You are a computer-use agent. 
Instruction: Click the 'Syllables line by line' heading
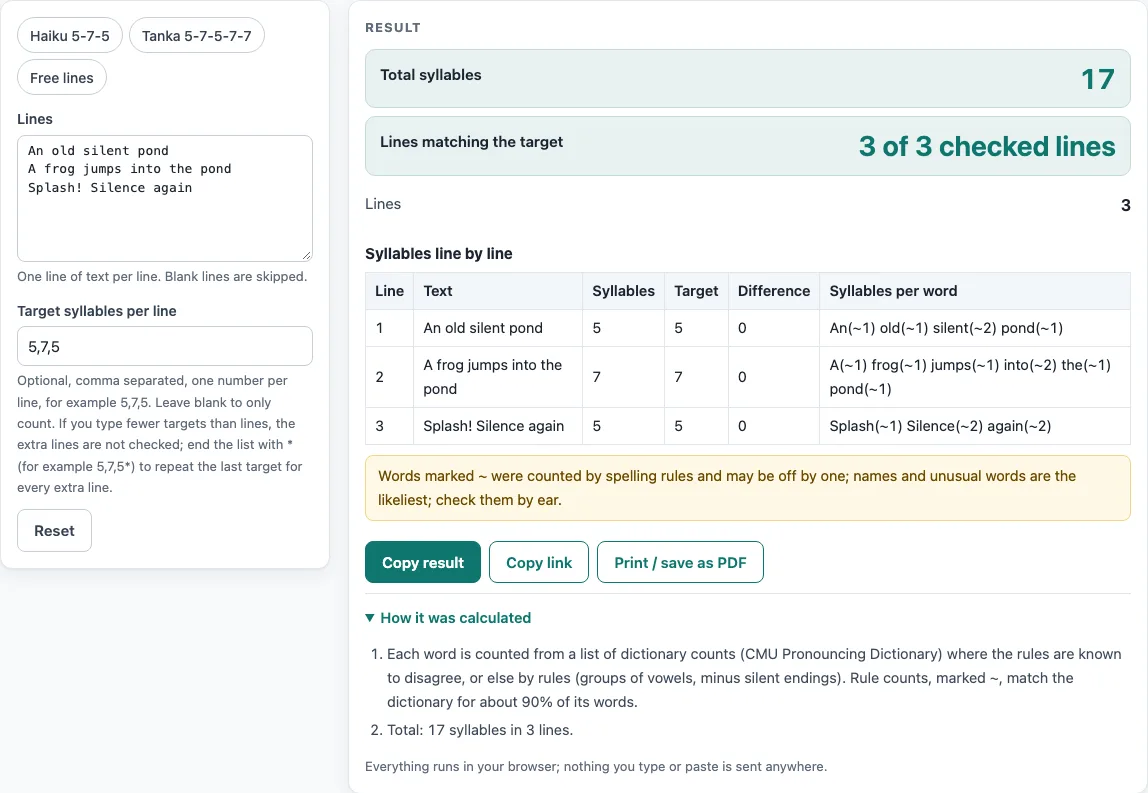click(439, 254)
